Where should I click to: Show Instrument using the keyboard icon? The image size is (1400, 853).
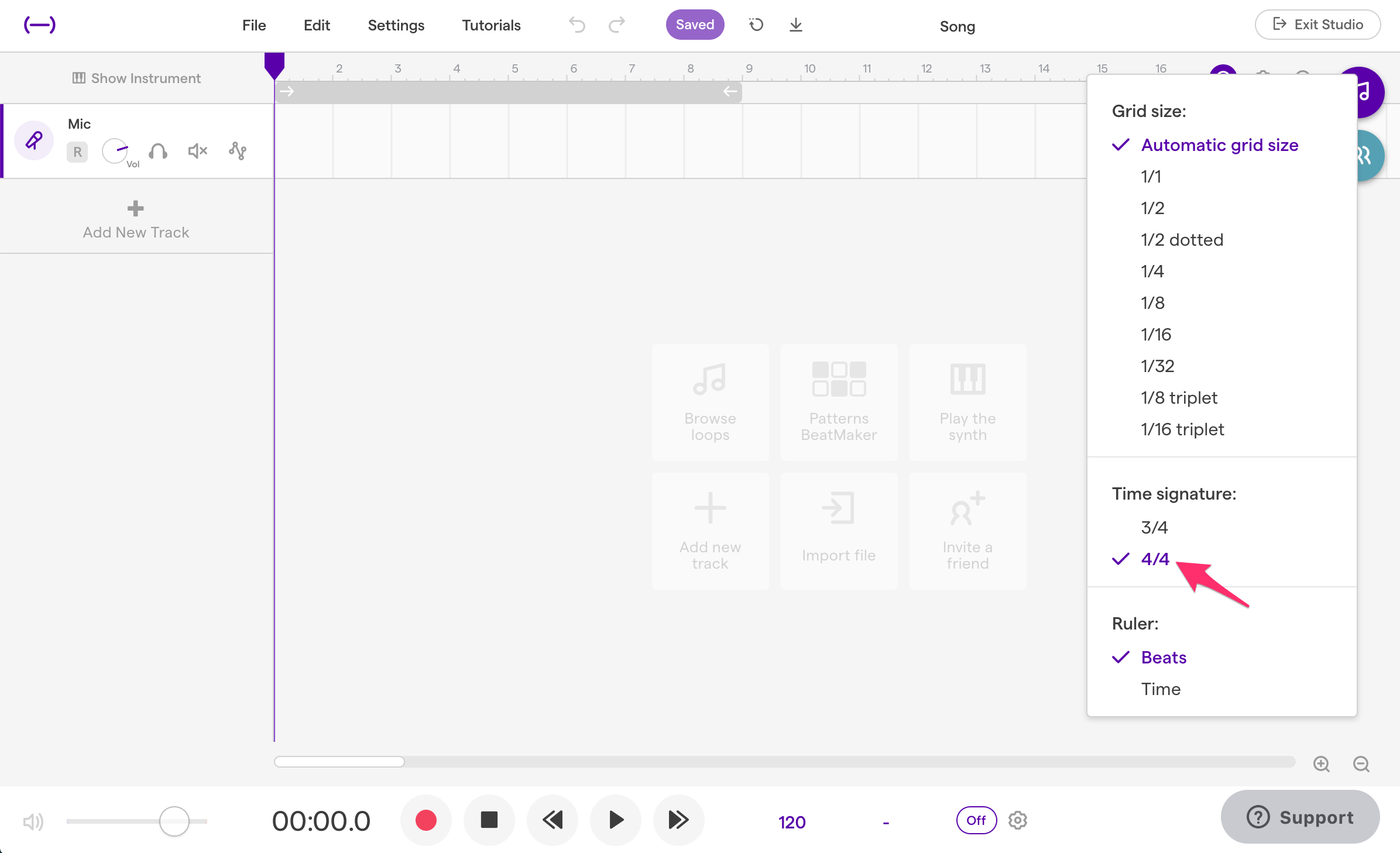(x=79, y=78)
